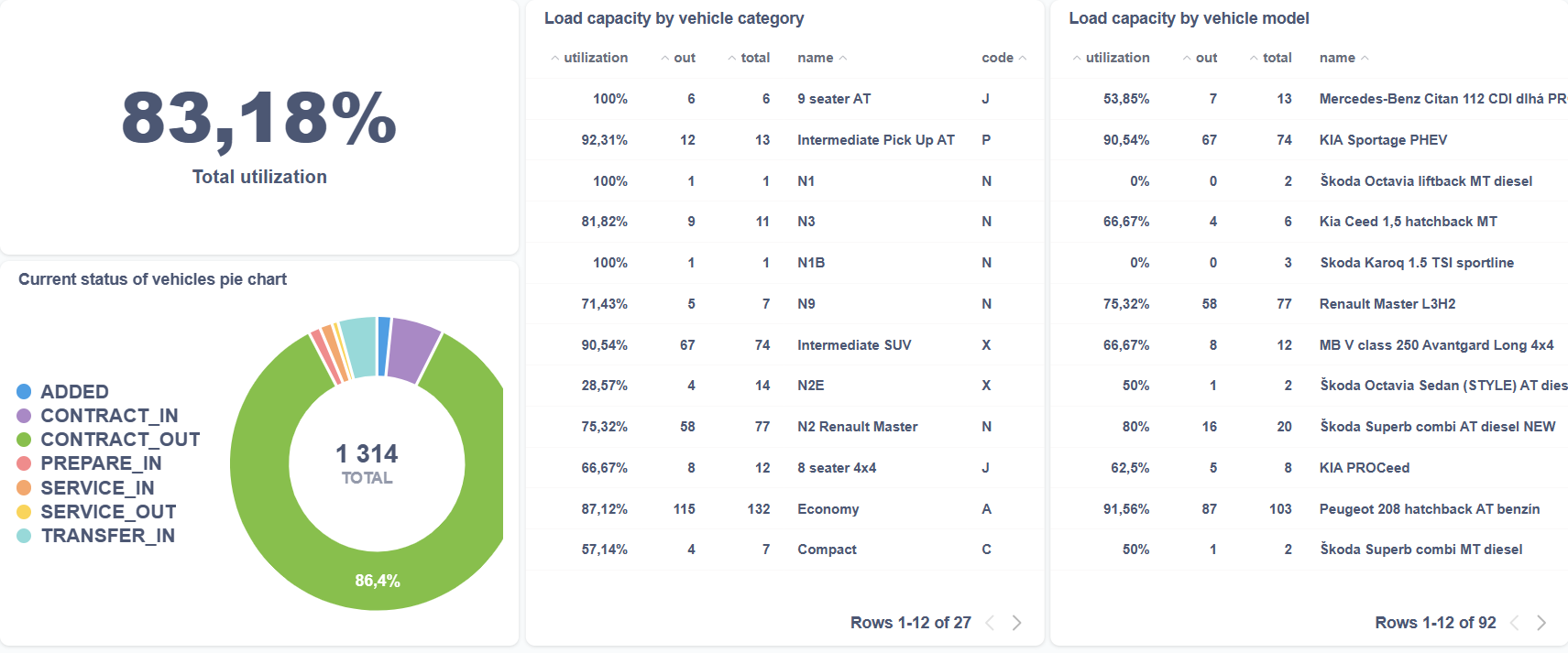Click the 83,18% total utilization value
The image size is (1568, 653).
(259, 119)
